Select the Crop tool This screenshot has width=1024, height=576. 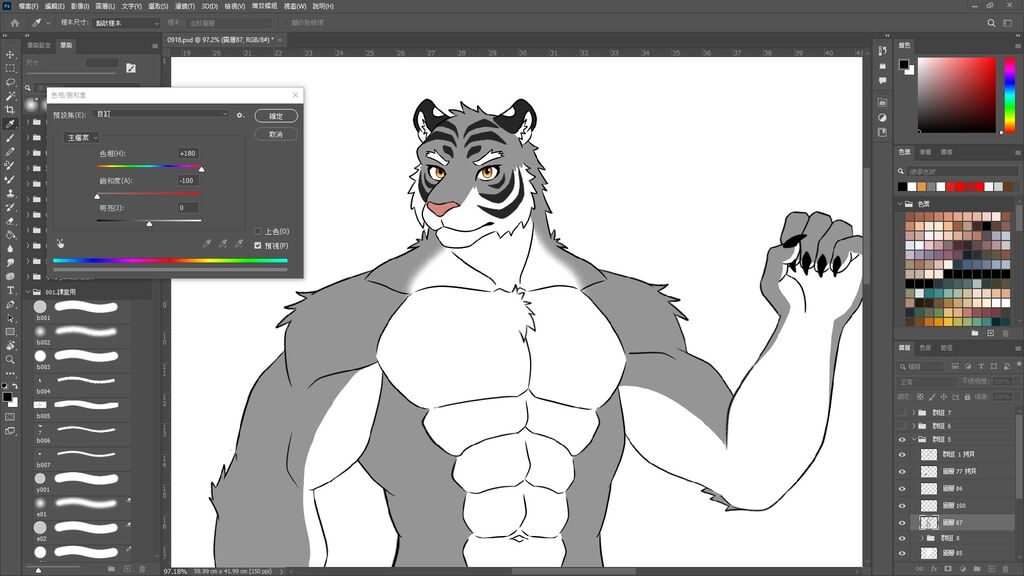click(10, 110)
